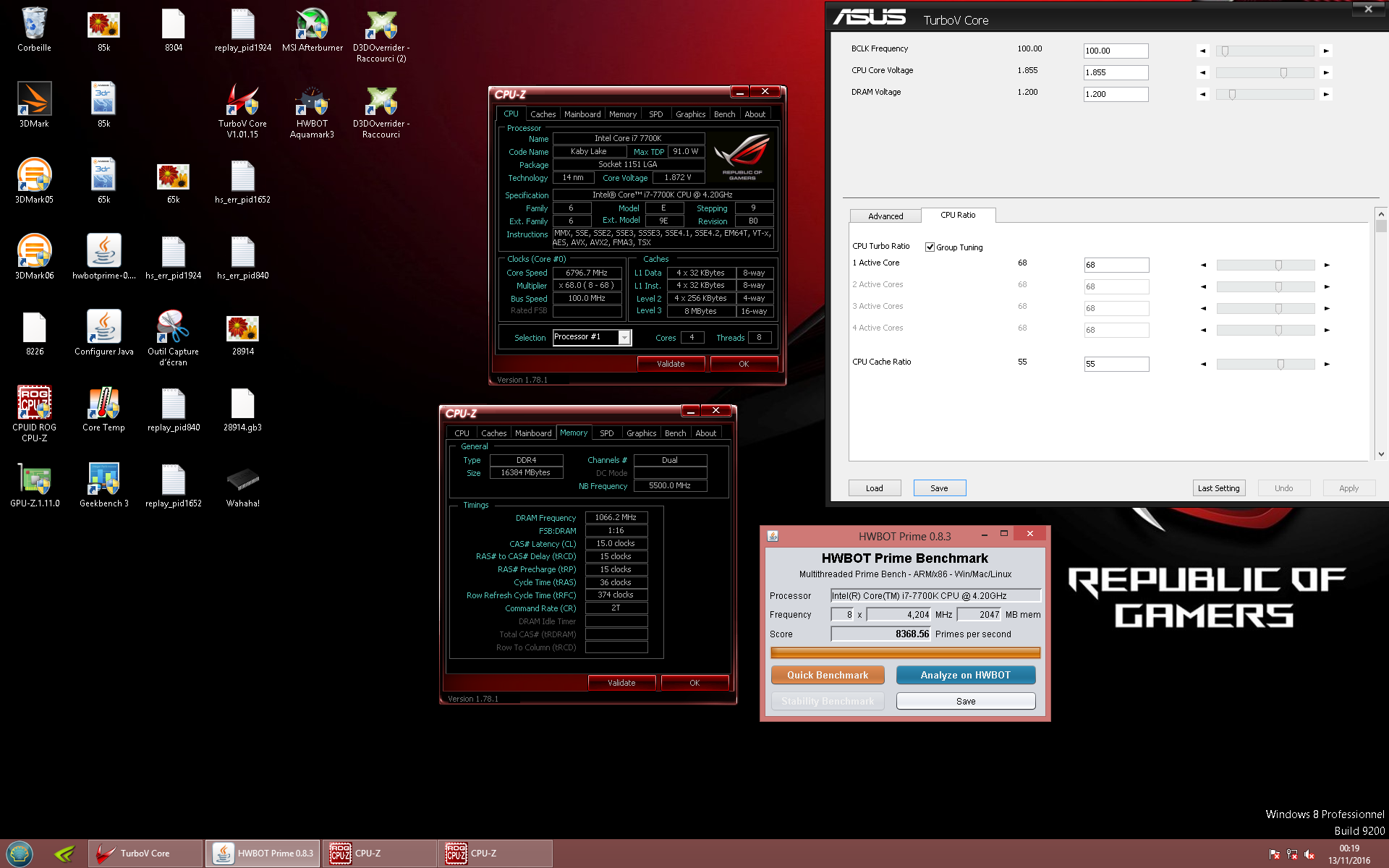Open About tab in lower CPU-Z window
Image resolution: width=1389 pixels, height=868 pixels.
point(705,433)
